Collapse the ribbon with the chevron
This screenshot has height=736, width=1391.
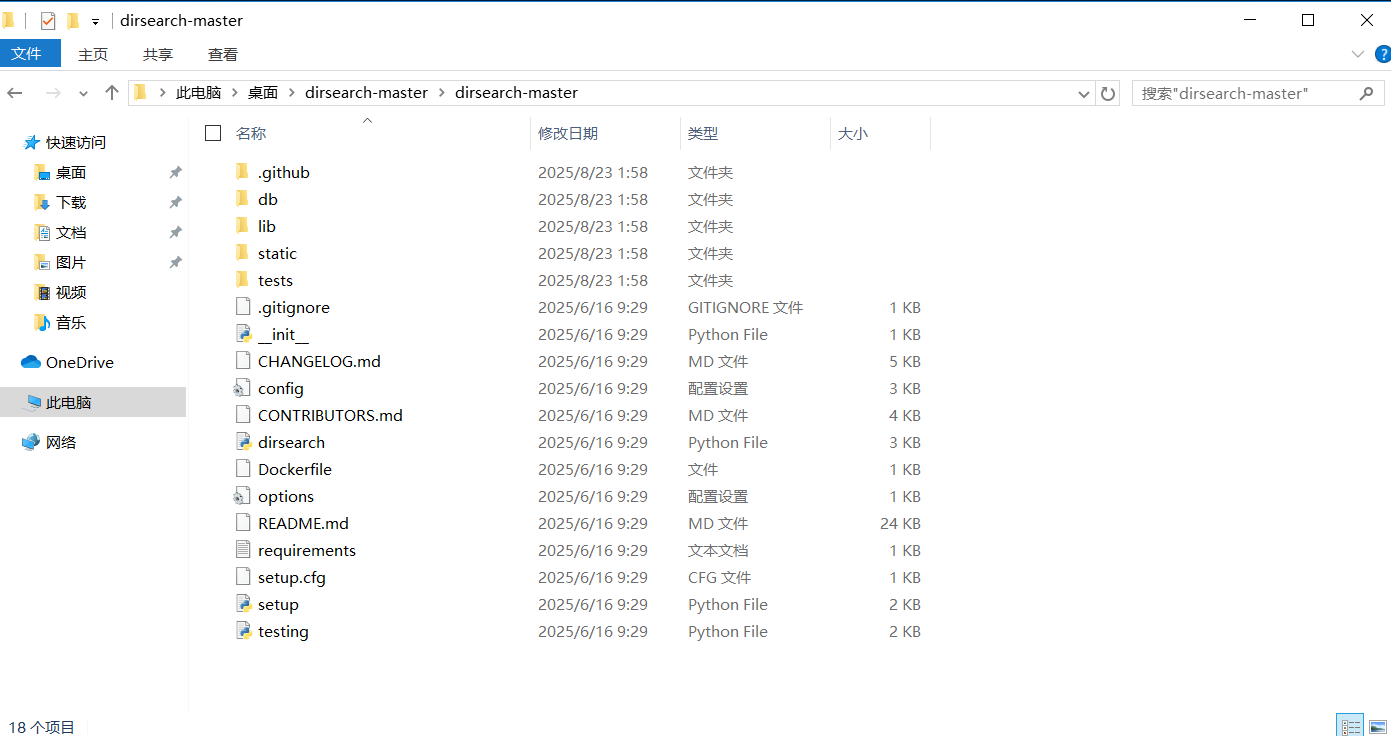point(1358,54)
